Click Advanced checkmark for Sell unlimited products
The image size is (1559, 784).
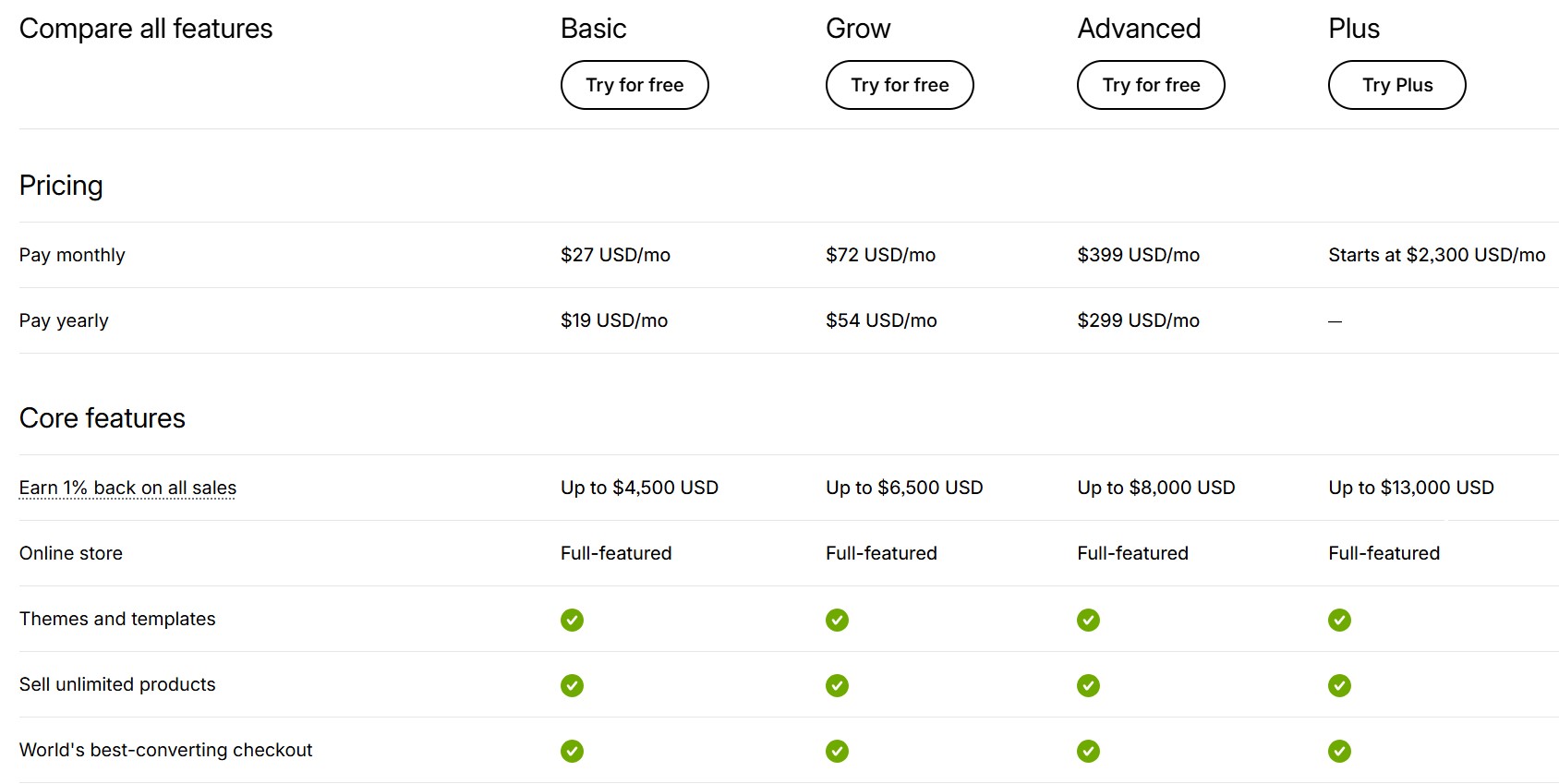coord(1088,685)
